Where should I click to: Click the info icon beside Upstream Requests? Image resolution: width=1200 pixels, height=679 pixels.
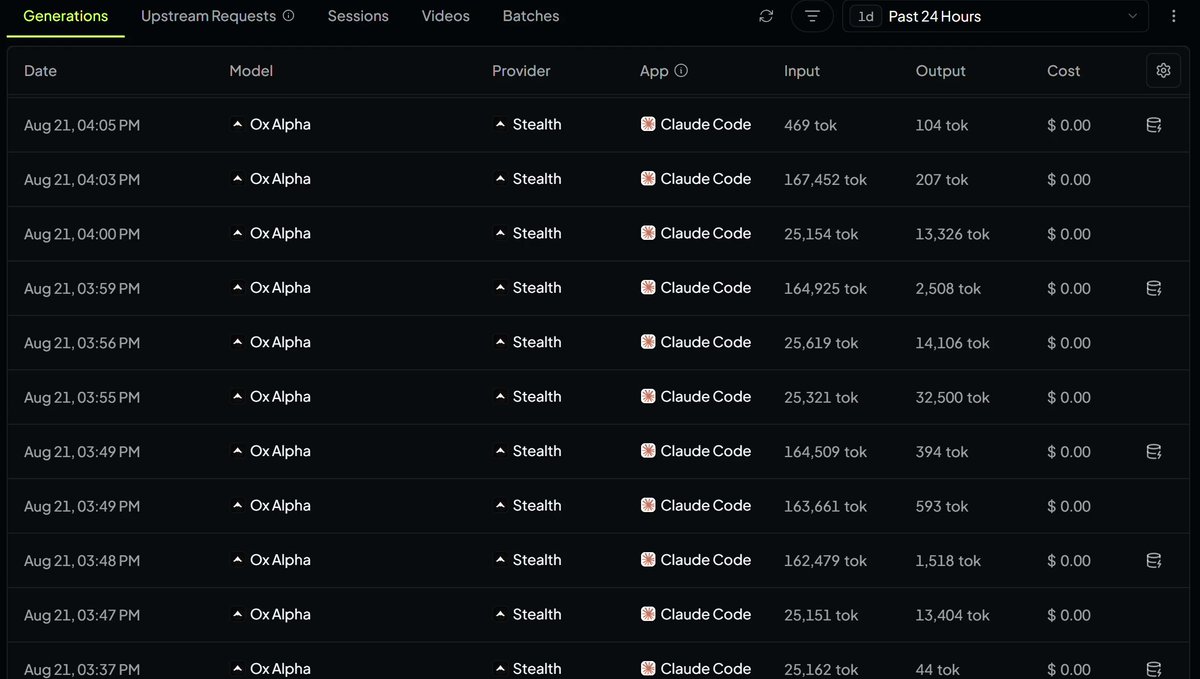click(289, 16)
